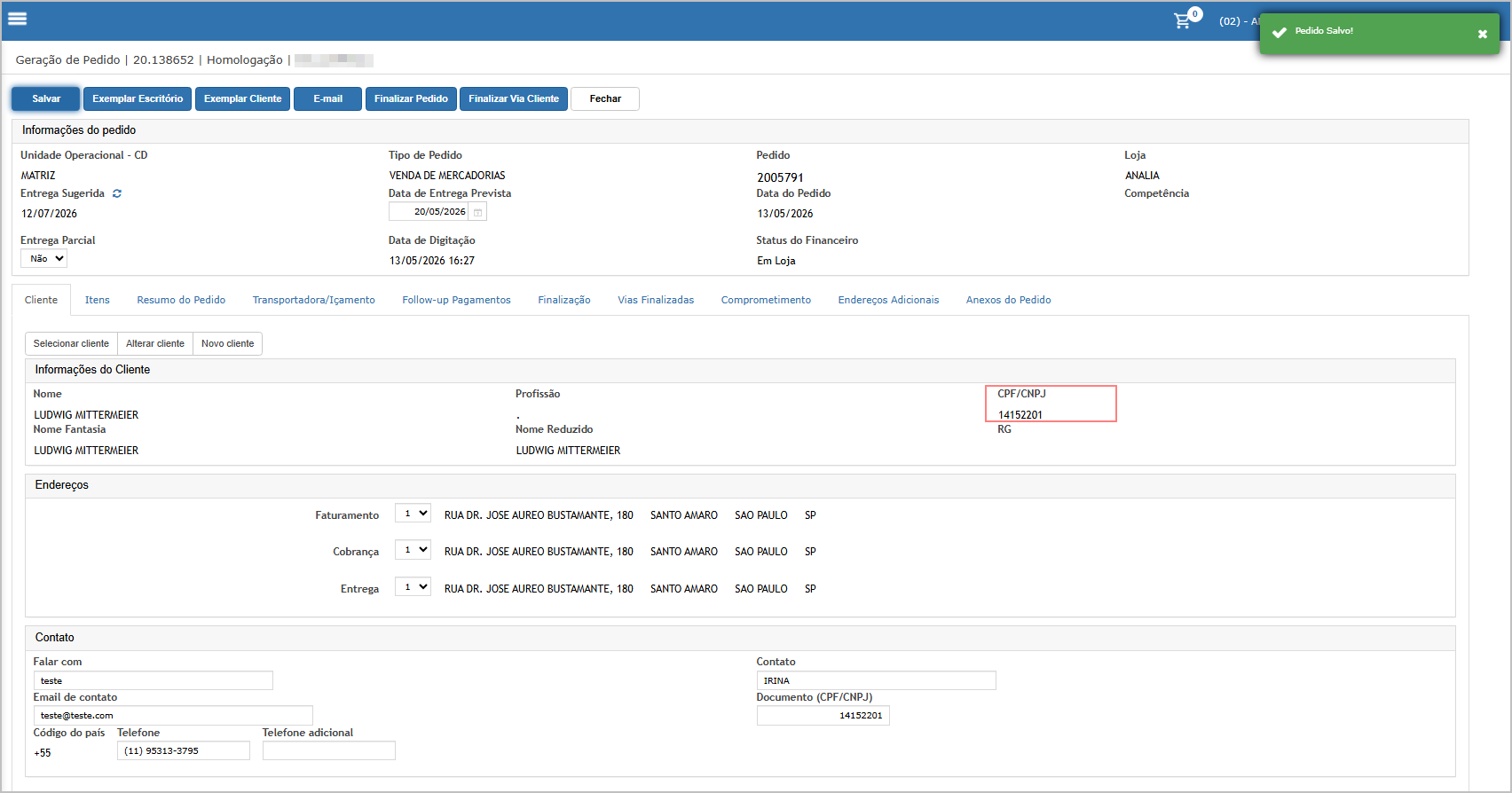This screenshot has height=793, width=1512.
Task: Click the Tipo de Pedido value VENDA DE MERCADORIAS
Action: tap(447, 176)
